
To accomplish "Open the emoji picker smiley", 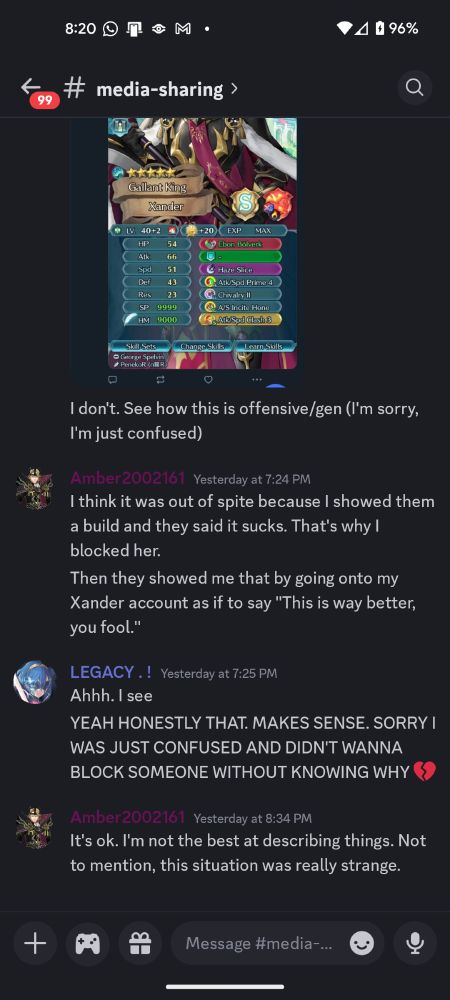I will click(x=361, y=943).
